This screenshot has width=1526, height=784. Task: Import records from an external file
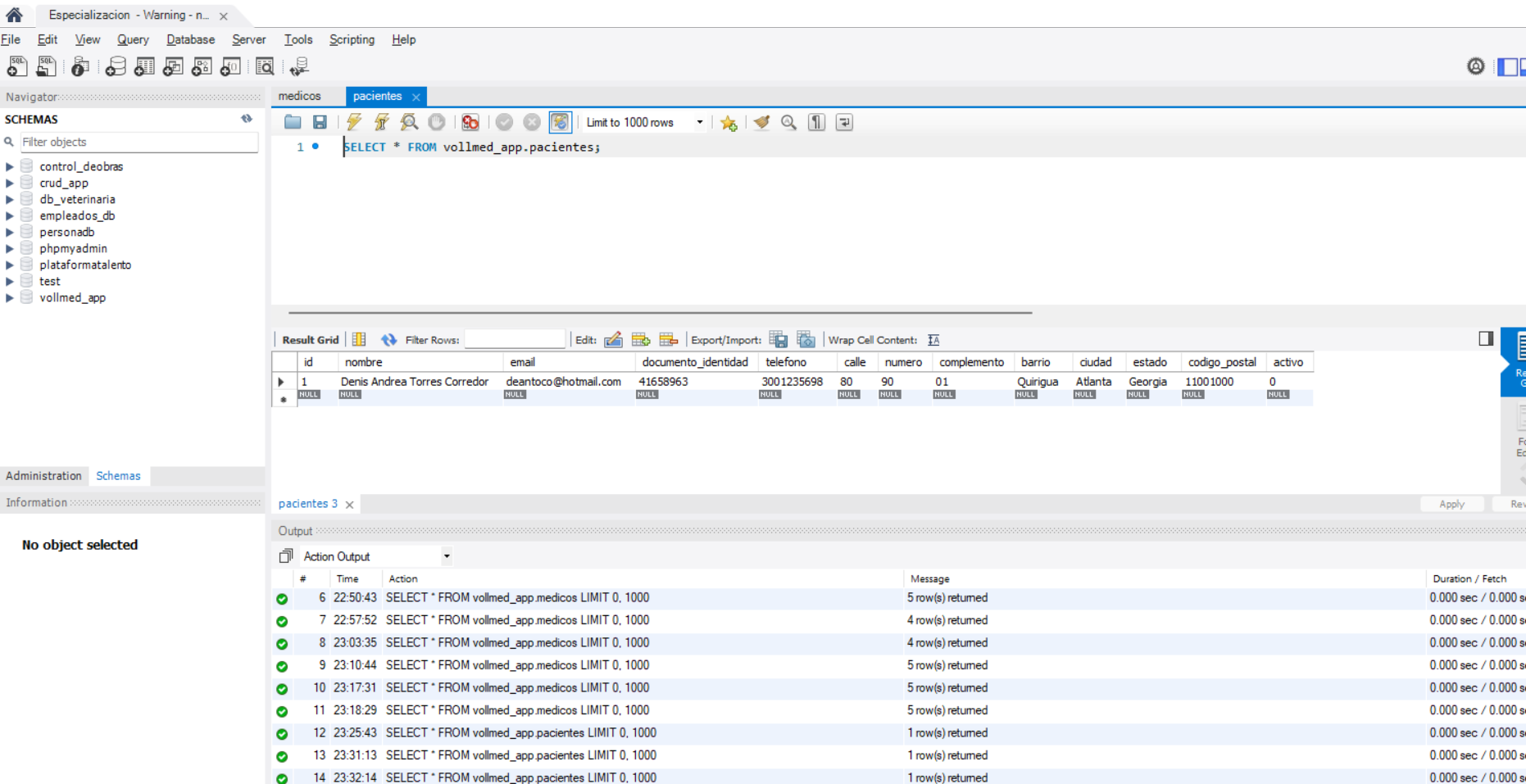click(806, 339)
